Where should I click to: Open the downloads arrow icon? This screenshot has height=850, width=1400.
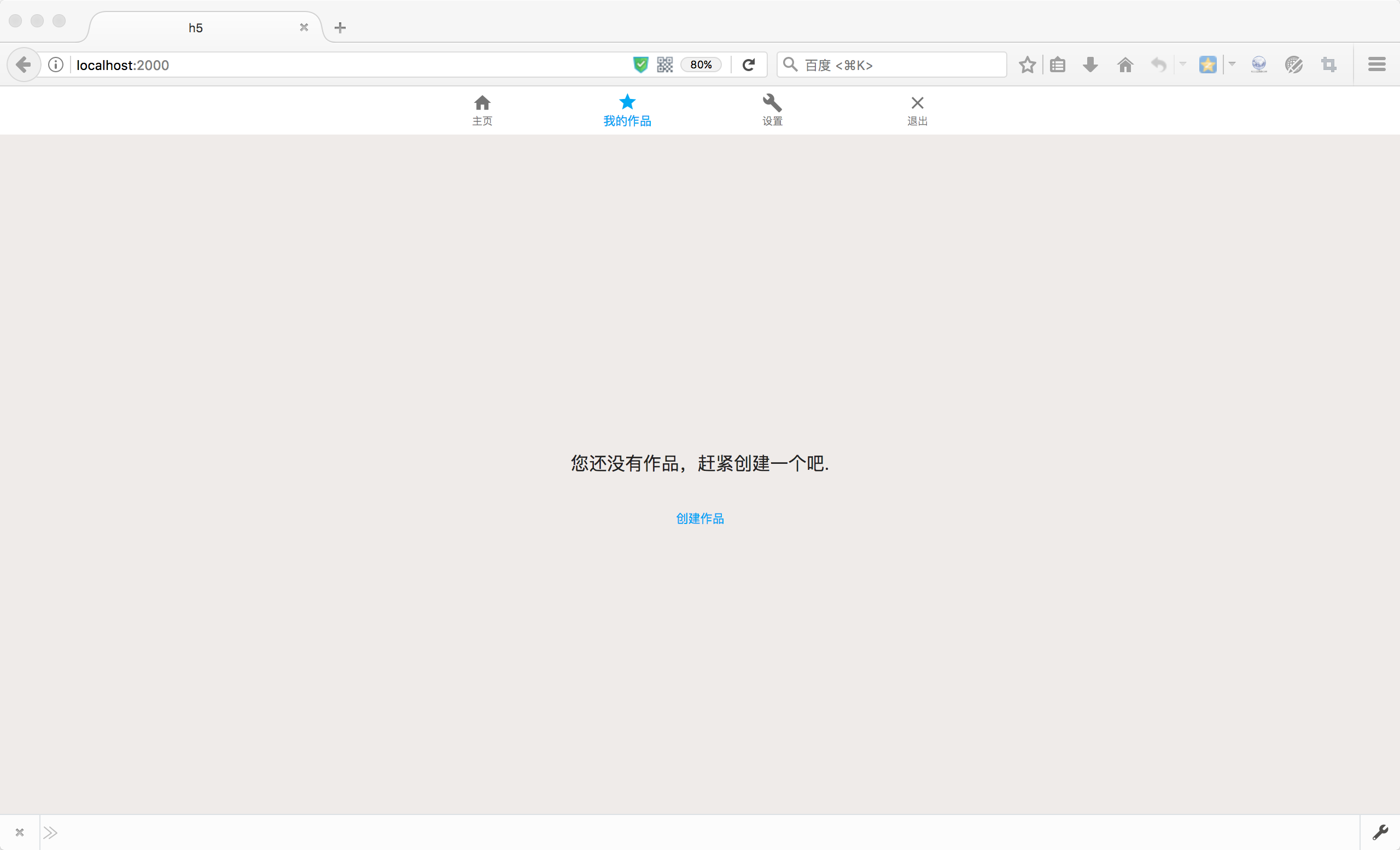pyautogui.click(x=1090, y=65)
